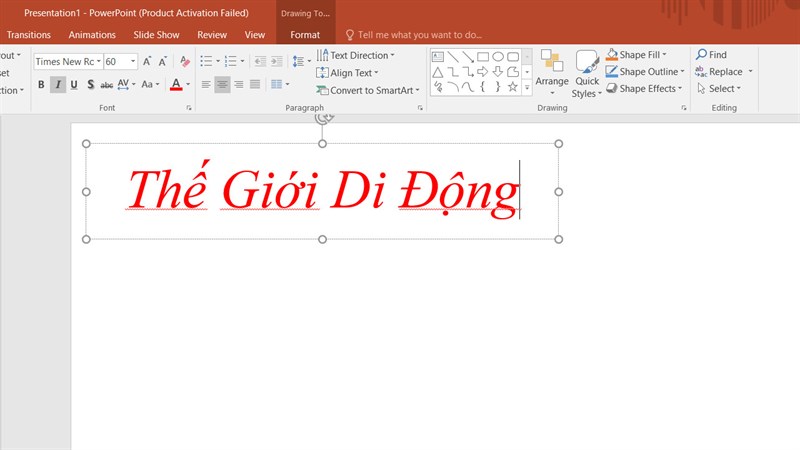Screen dimensions: 800x450
Task: Select the scribble shape tool
Action: pyautogui.click(x=438, y=87)
